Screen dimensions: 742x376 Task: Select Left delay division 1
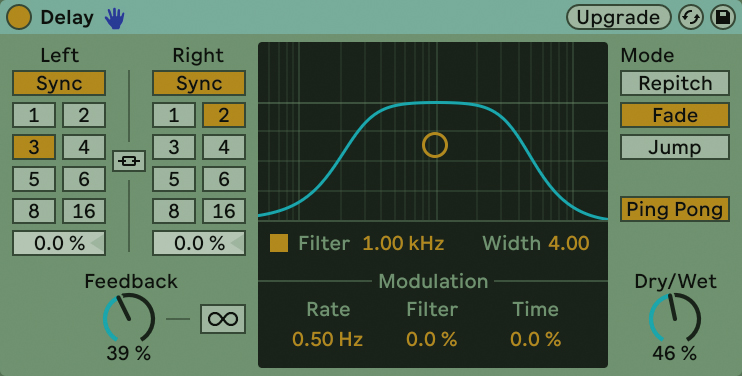34,115
